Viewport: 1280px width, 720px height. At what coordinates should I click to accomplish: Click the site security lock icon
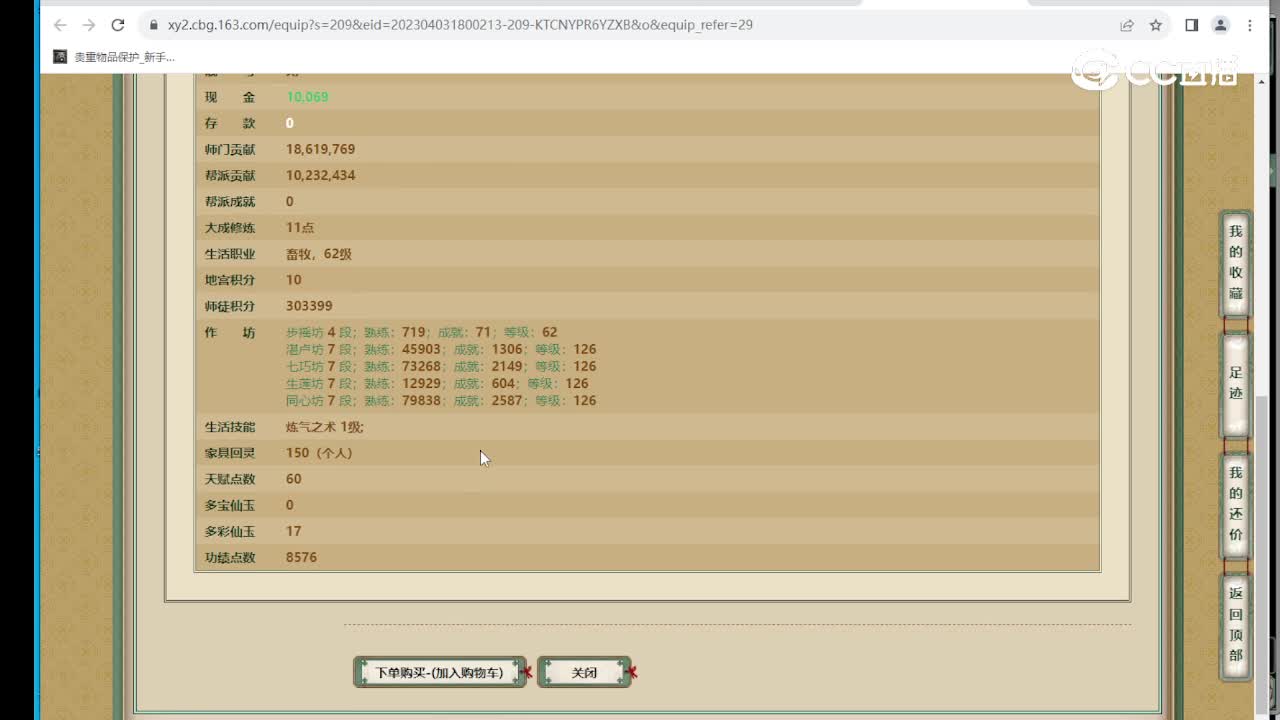pyautogui.click(x=153, y=25)
